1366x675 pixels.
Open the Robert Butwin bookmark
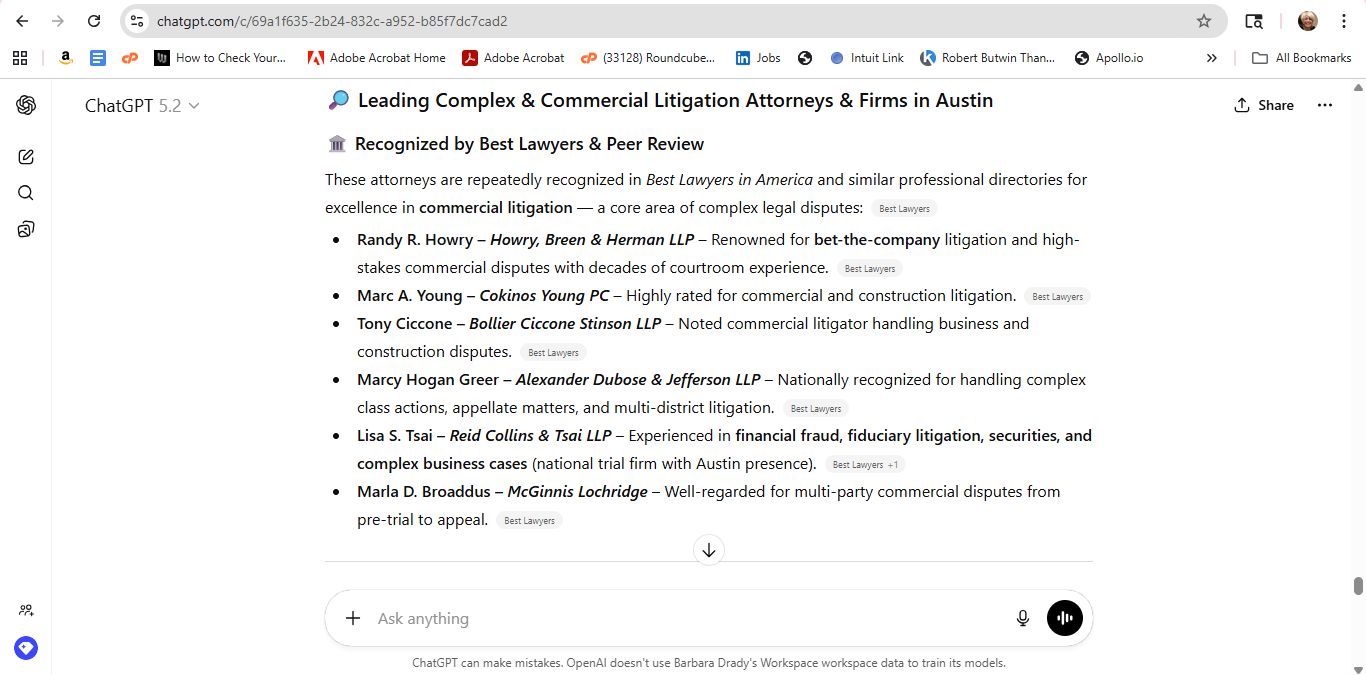(988, 58)
